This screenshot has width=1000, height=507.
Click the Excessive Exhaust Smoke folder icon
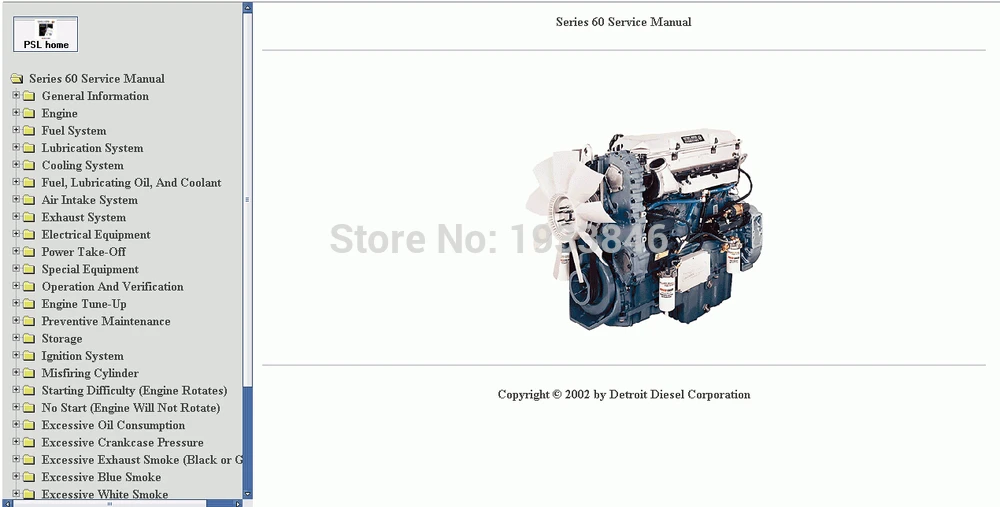pyautogui.click(x=29, y=459)
